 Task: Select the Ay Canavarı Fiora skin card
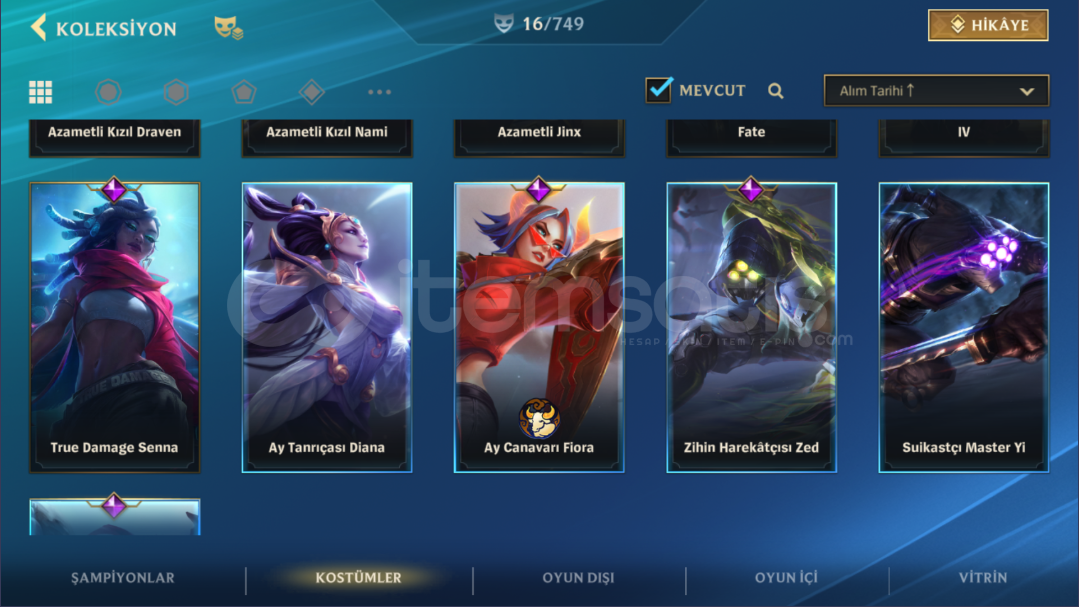pos(539,328)
